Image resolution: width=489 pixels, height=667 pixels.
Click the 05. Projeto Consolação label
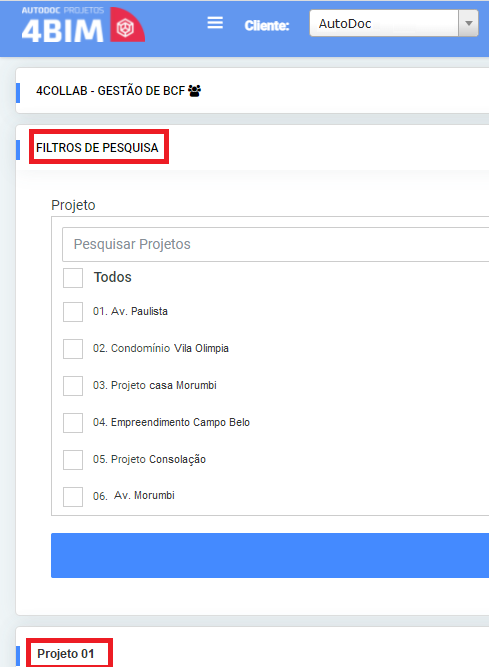pos(149,459)
